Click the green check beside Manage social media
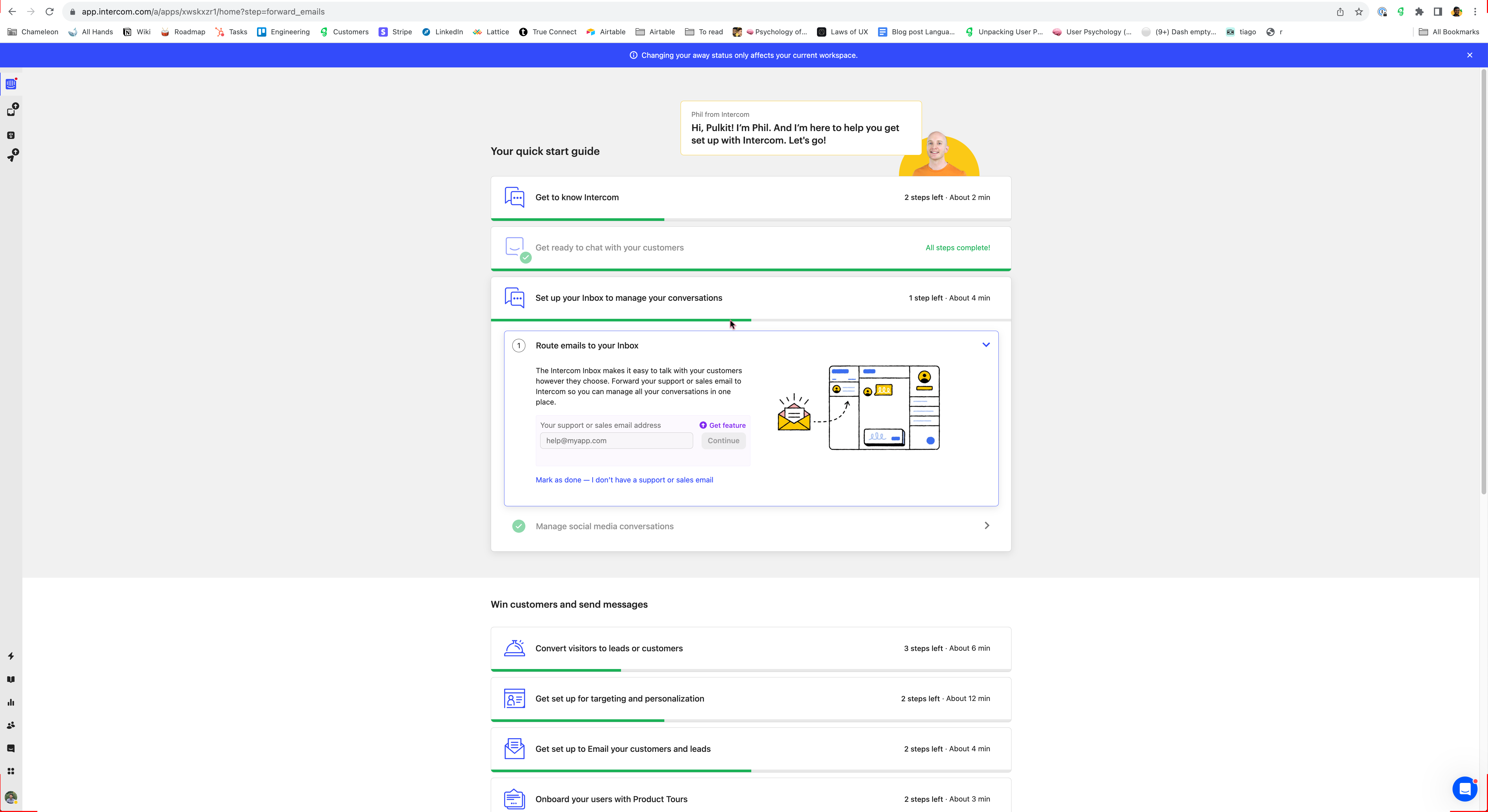Image resolution: width=1488 pixels, height=812 pixels. click(519, 526)
